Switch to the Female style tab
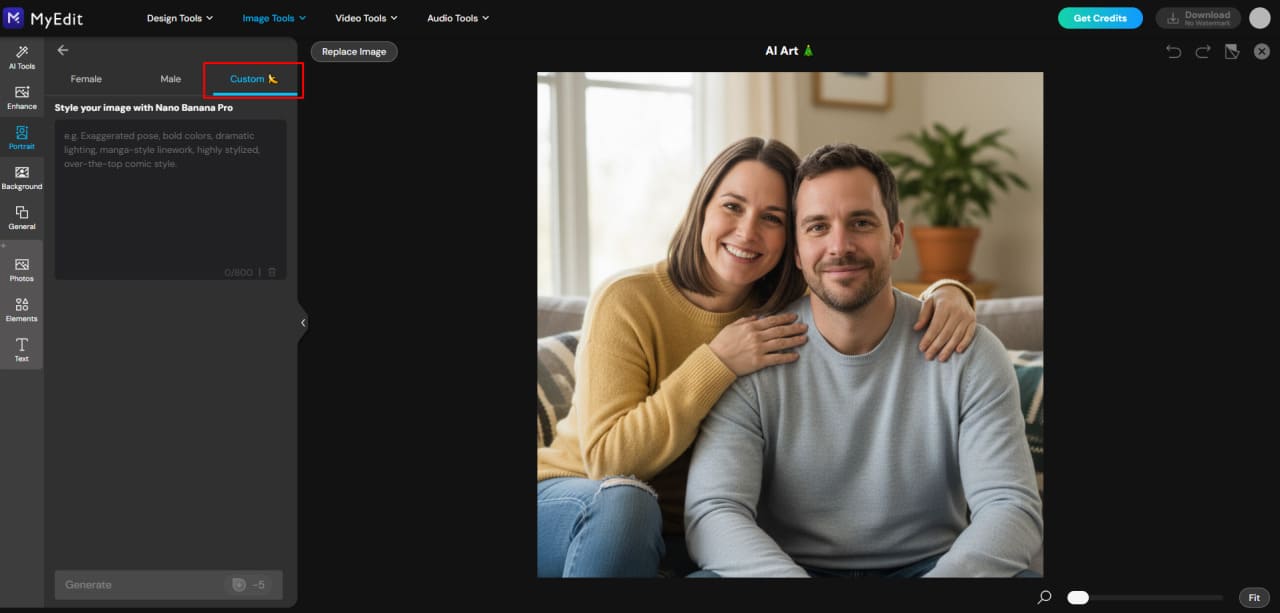Image resolution: width=1280 pixels, height=613 pixels. pyautogui.click(x=85, y=78)
